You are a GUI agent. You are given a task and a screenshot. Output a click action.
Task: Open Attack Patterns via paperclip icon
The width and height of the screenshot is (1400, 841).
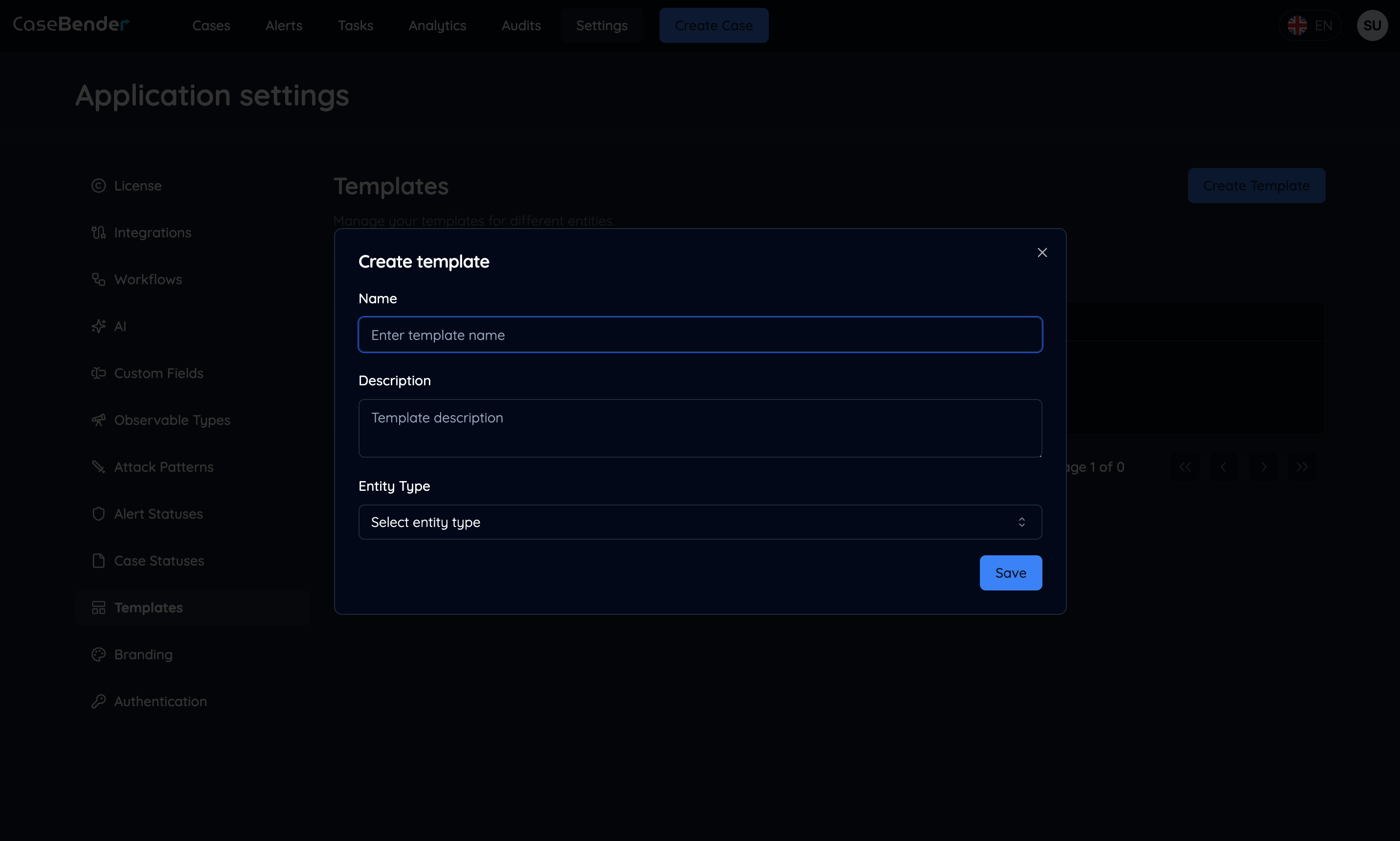pyautogui.click(x=99, y=466)
